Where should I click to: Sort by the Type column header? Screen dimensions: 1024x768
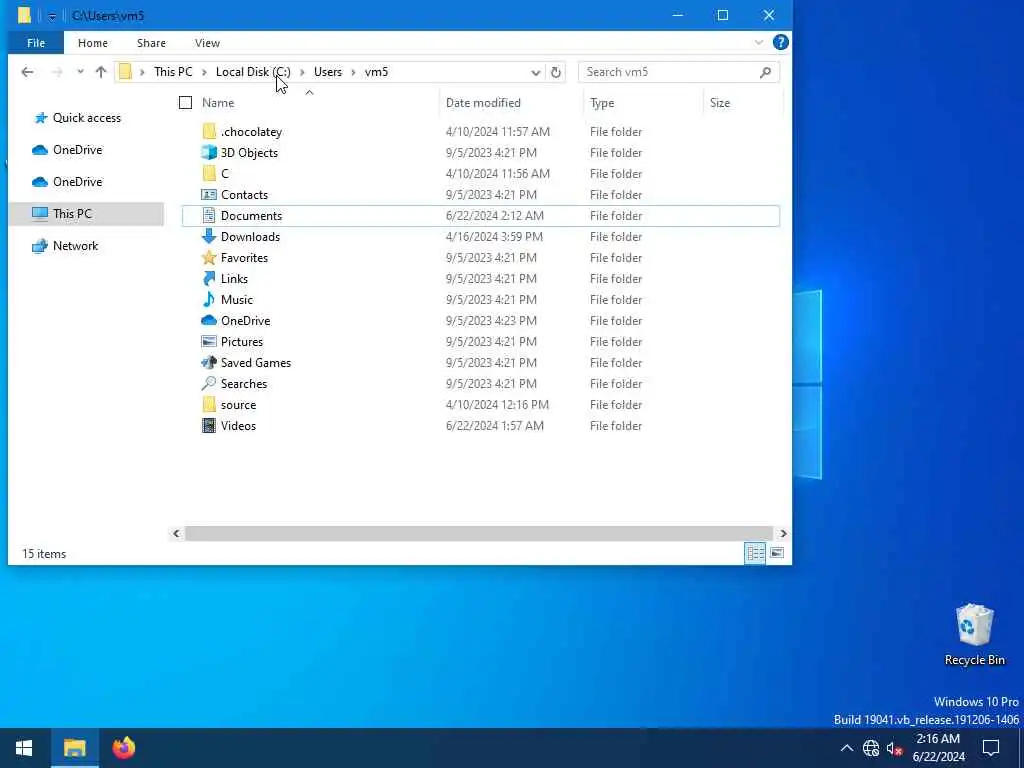pos(601,103)
